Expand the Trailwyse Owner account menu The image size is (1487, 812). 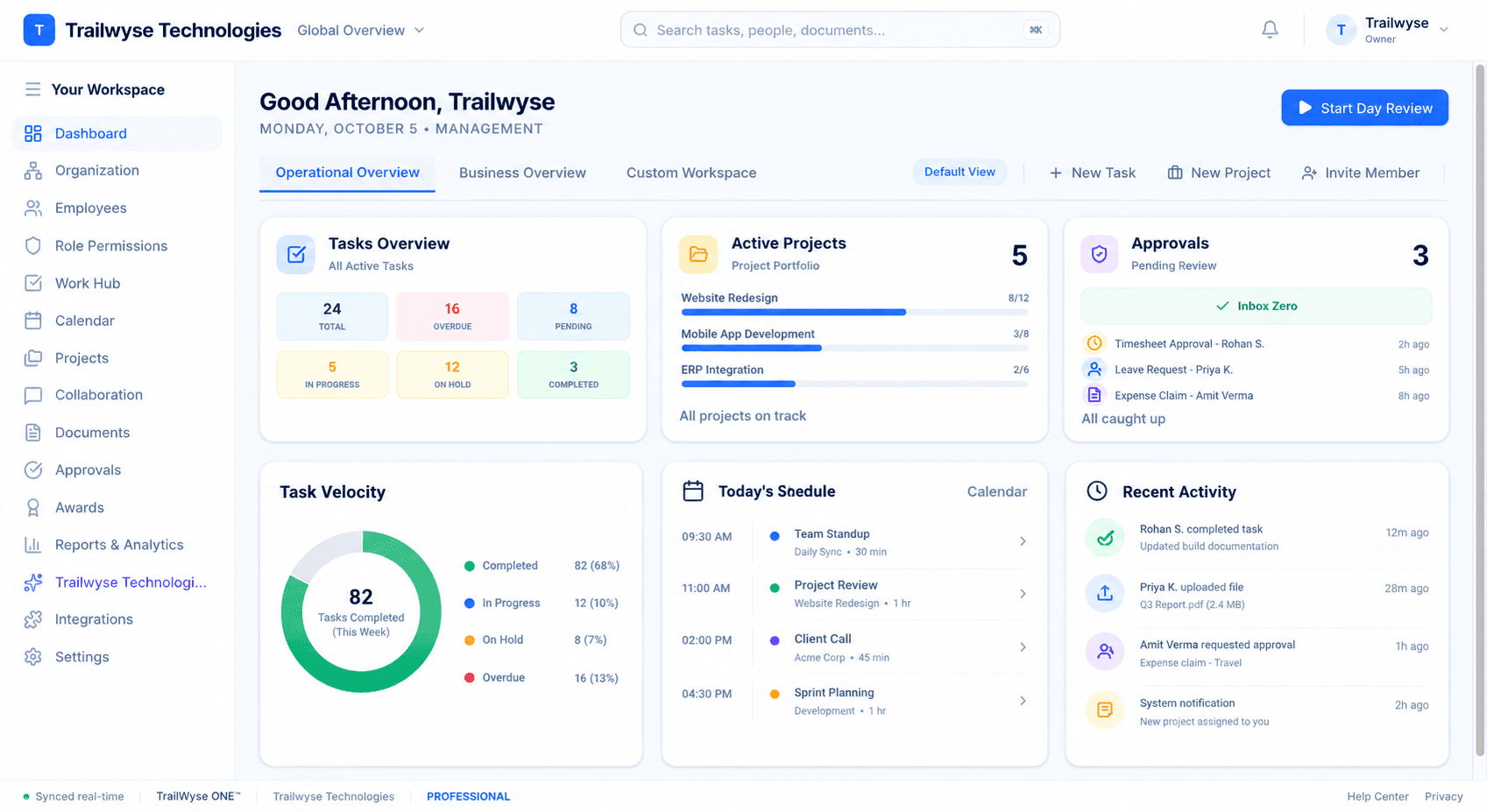(1387, 30)
